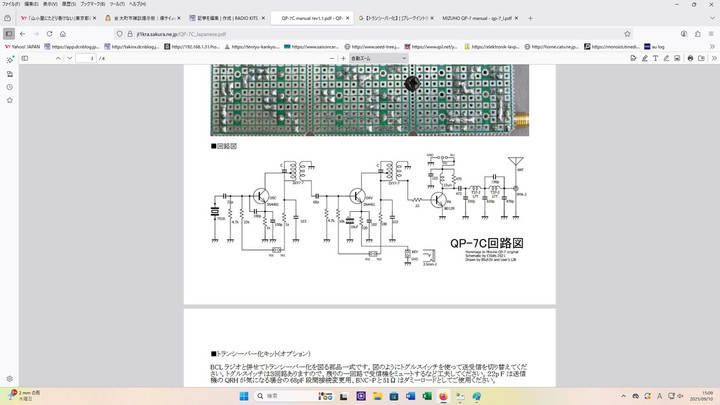Screen dimensions: 720x405
Task: Open the Firefox application hamburger menu
Action: (711, 34)
